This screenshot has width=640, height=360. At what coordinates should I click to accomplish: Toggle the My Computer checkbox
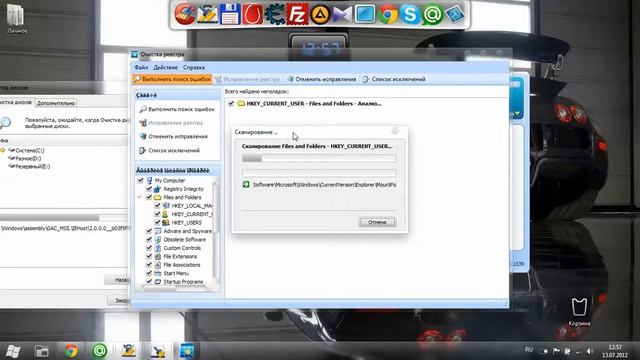pos(140,180)
